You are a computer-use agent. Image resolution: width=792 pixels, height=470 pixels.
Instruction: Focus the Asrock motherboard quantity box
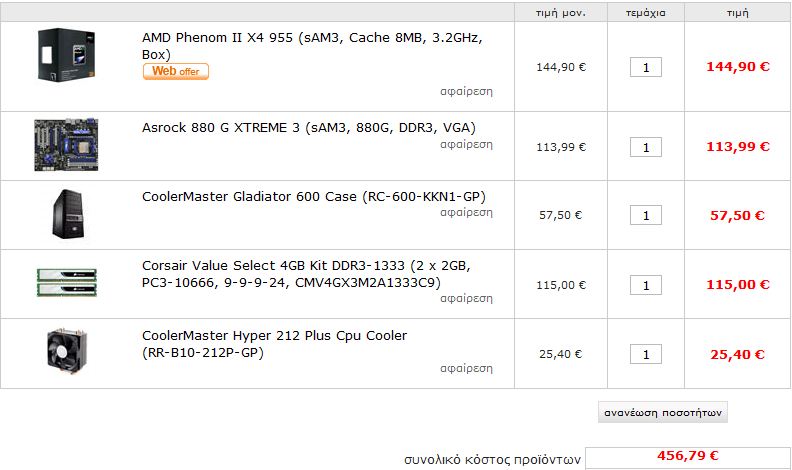[646, 147]
